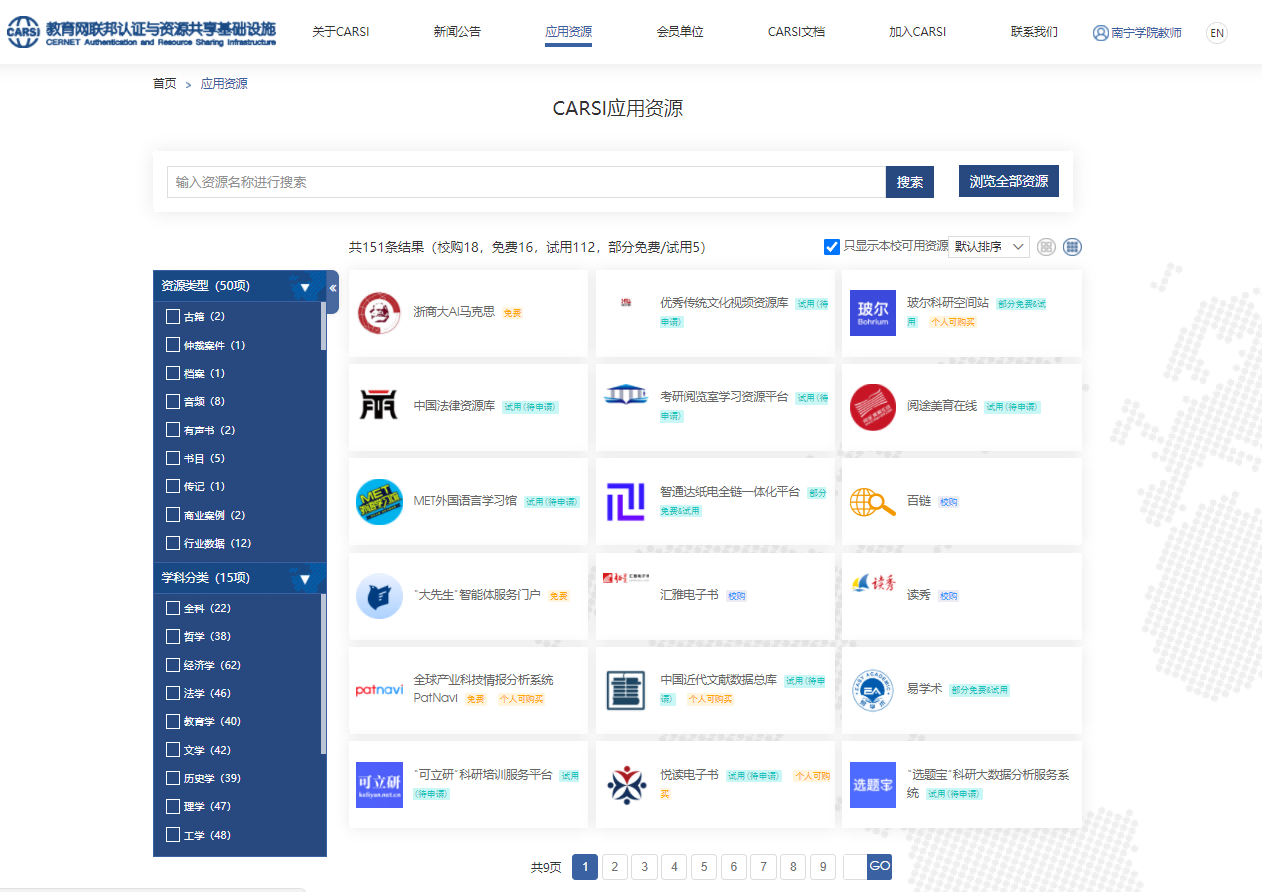Collapse the 学科分类 filter section
Screen dimensions: 1262x892
coord(305,579)
